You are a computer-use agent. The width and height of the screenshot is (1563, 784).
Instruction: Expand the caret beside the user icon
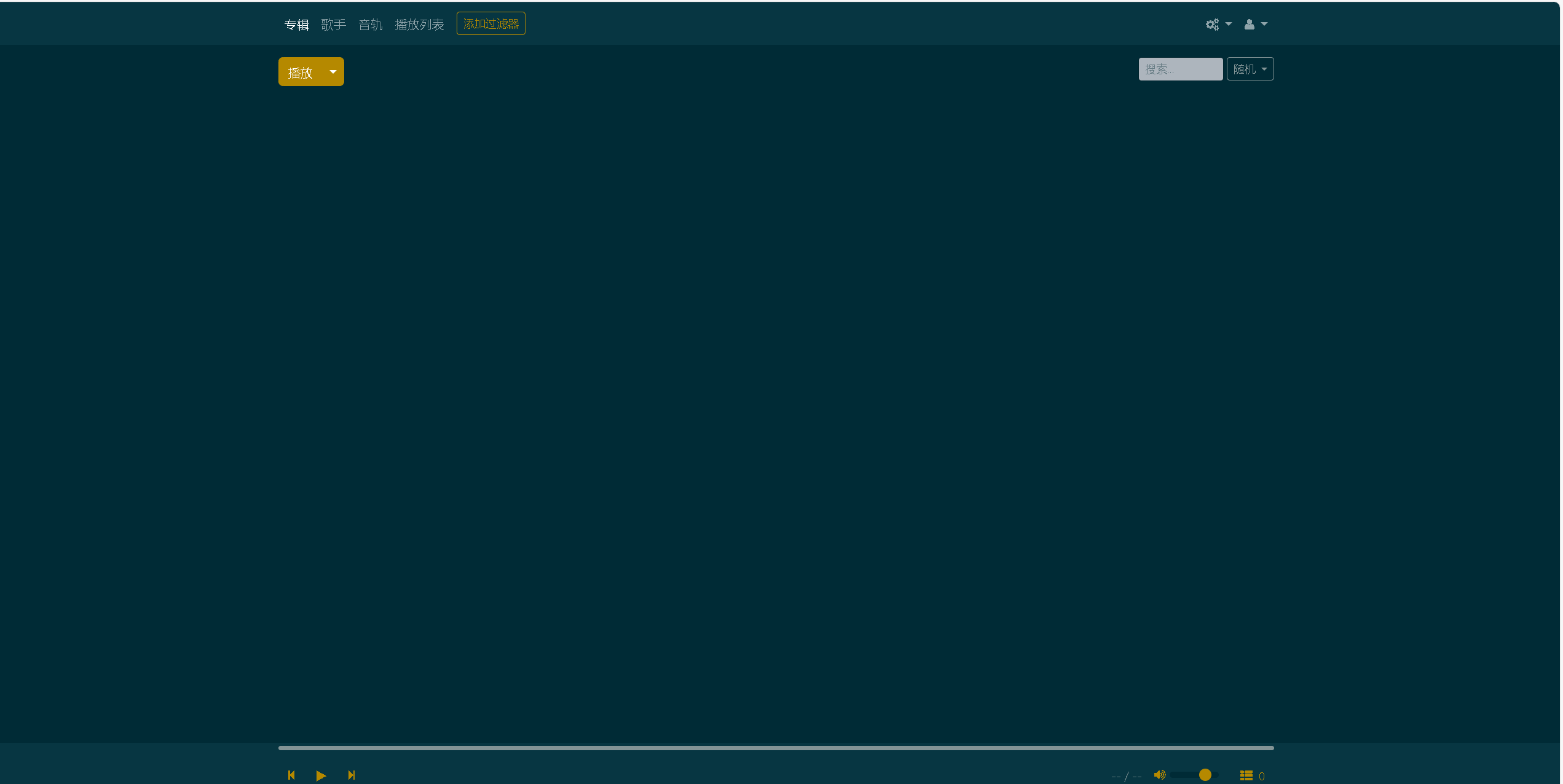tap(1264, 25)
